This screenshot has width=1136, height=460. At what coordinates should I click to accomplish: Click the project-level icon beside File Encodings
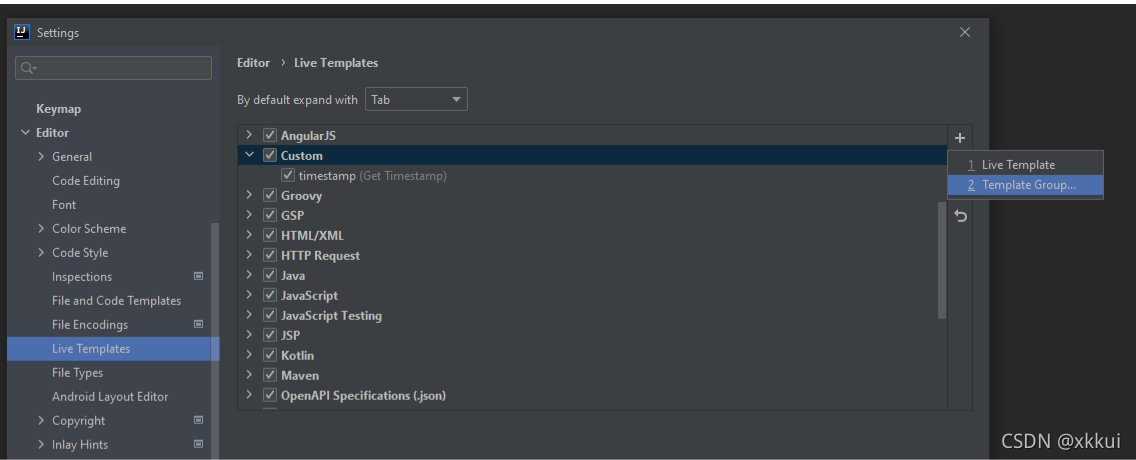tap(199, 325)
